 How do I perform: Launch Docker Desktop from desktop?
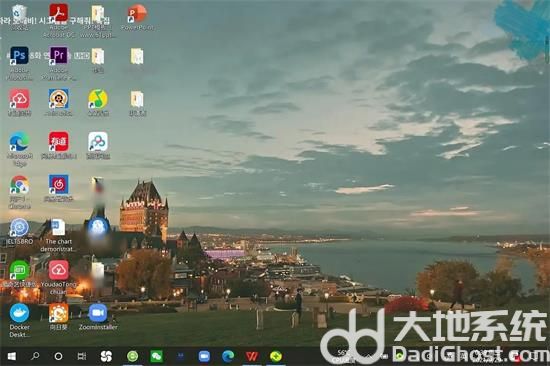pos(19,313)
